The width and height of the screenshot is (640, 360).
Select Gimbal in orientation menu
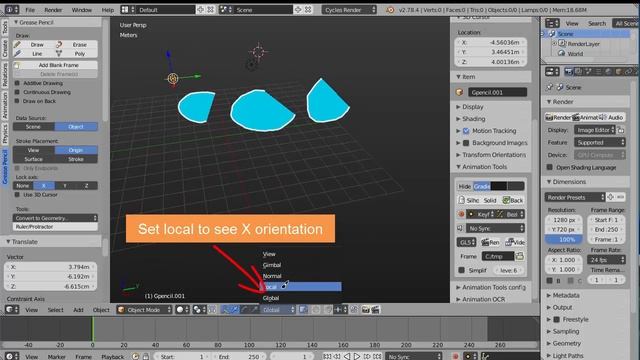[301, 265]
